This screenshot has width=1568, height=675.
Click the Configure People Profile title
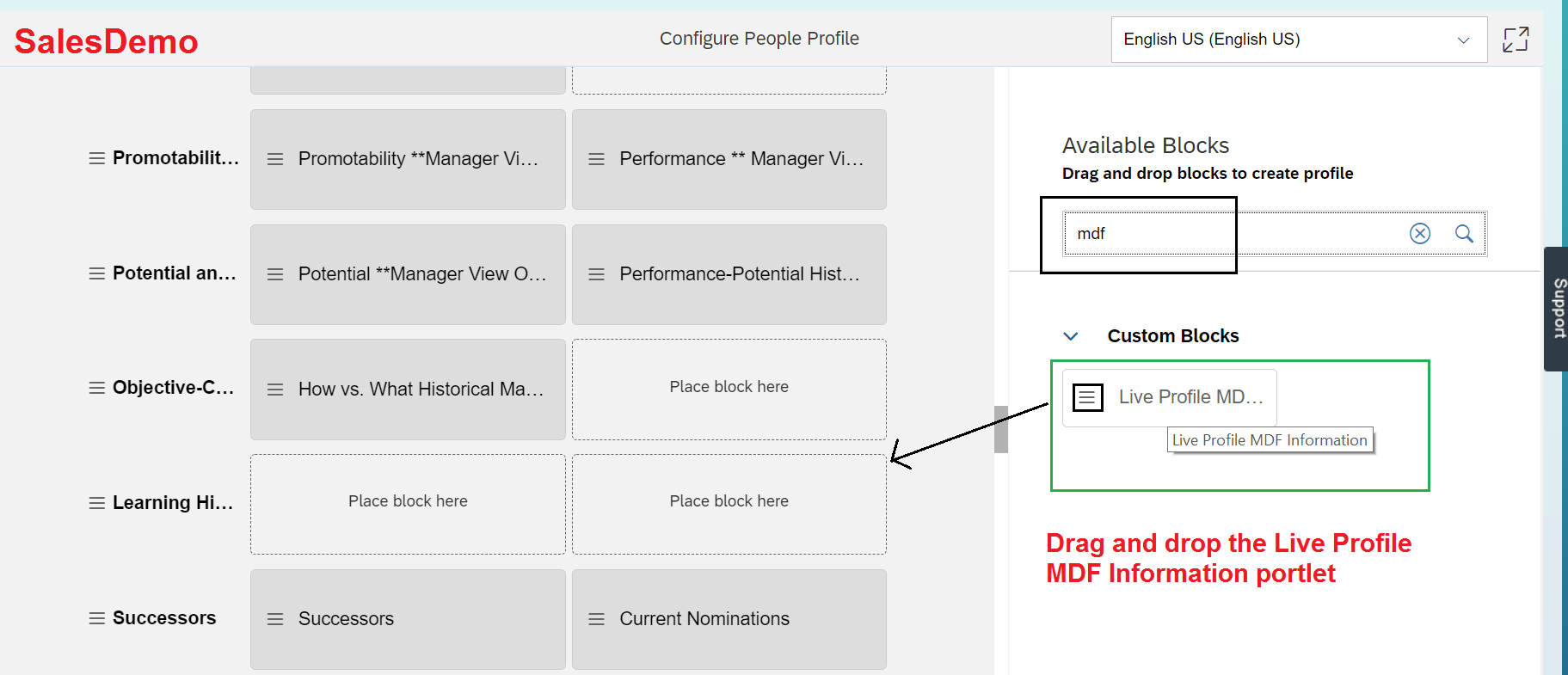(x=759, y=39)
